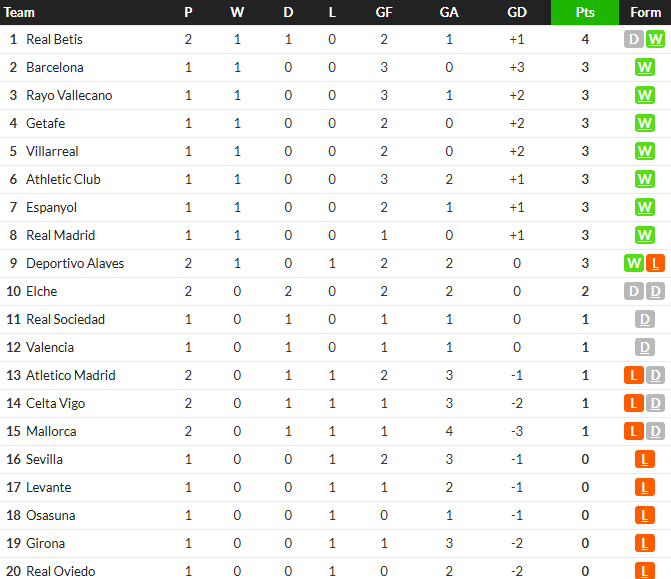Select the Girona team name
The image size is (671, 579).
(x=46, y=543)
